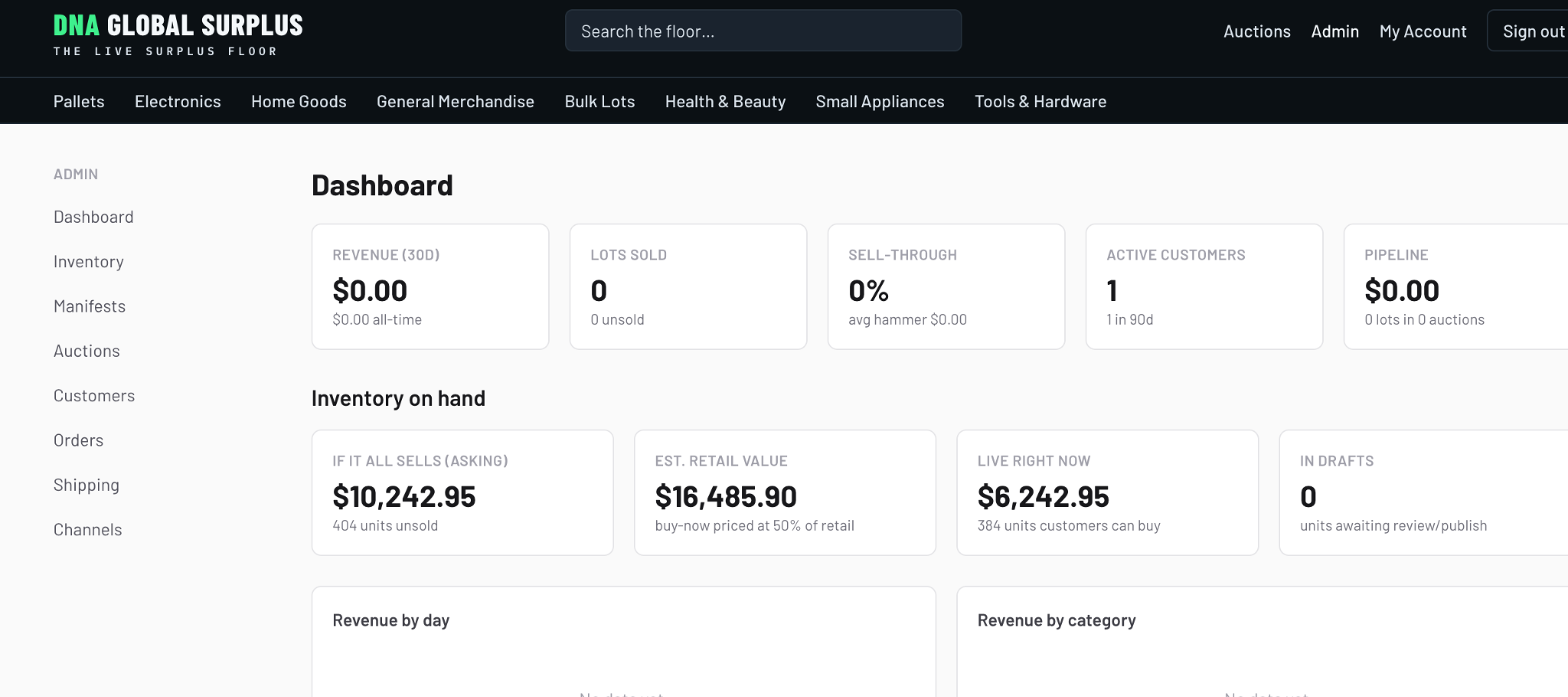Click the Revenue by day heading
The image size is (1568, 697).
click(x=390, y=620)
